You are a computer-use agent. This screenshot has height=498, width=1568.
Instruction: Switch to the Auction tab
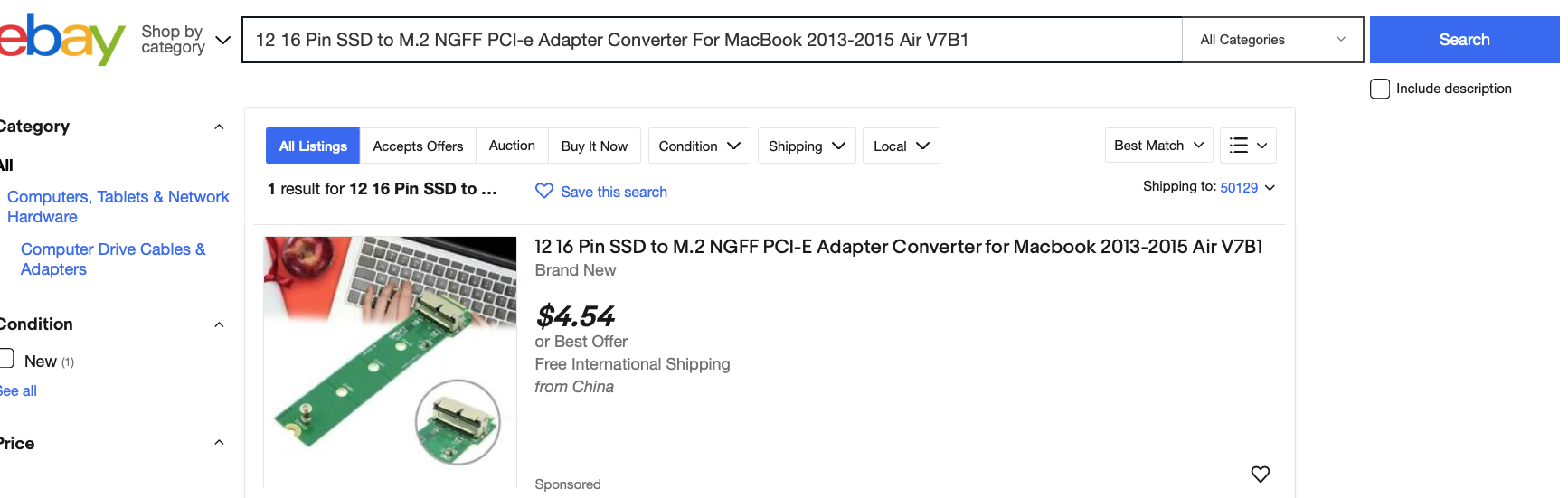(x=512, y=146)
